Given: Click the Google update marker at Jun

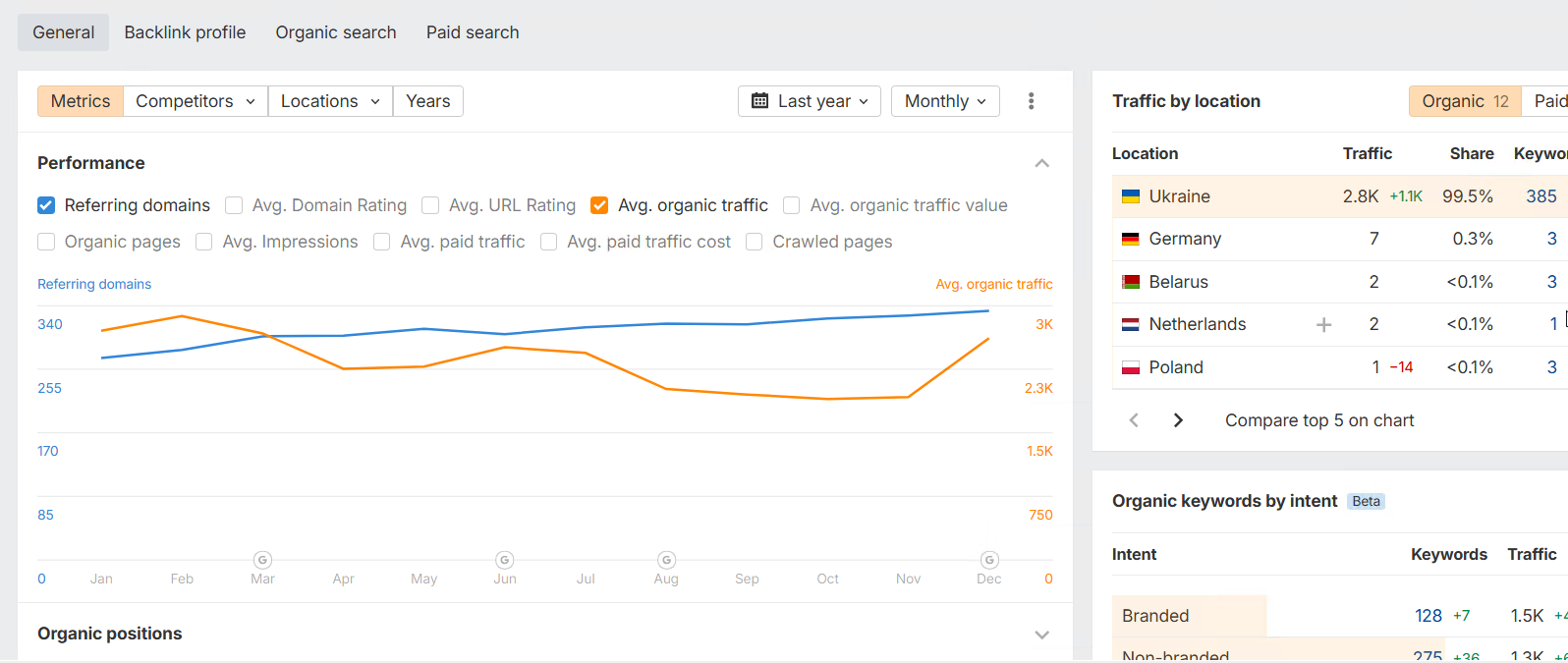Looking at the screenshot, I should (x=505, y=560).
